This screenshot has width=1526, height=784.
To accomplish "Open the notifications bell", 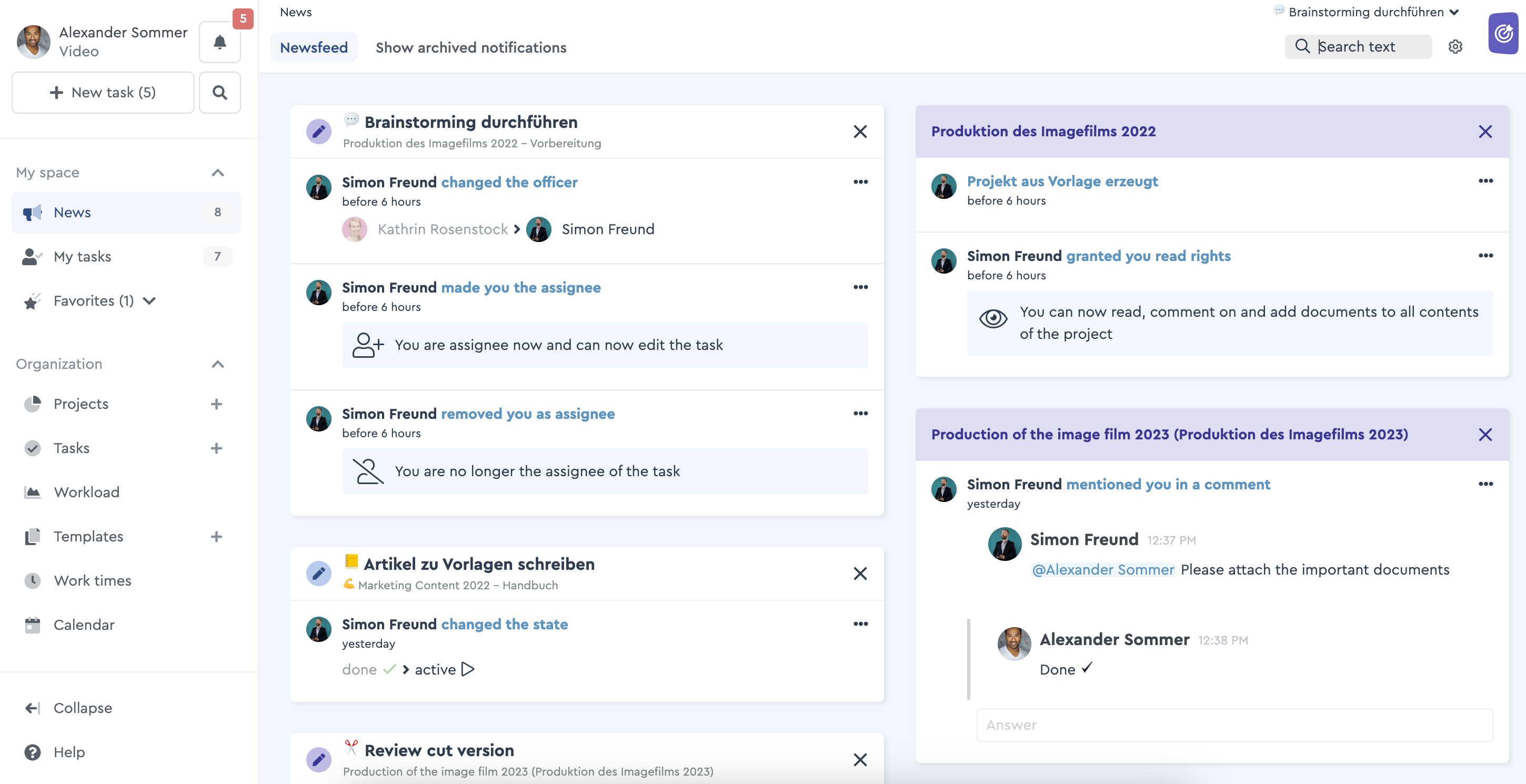I will (x=220, y=43).
